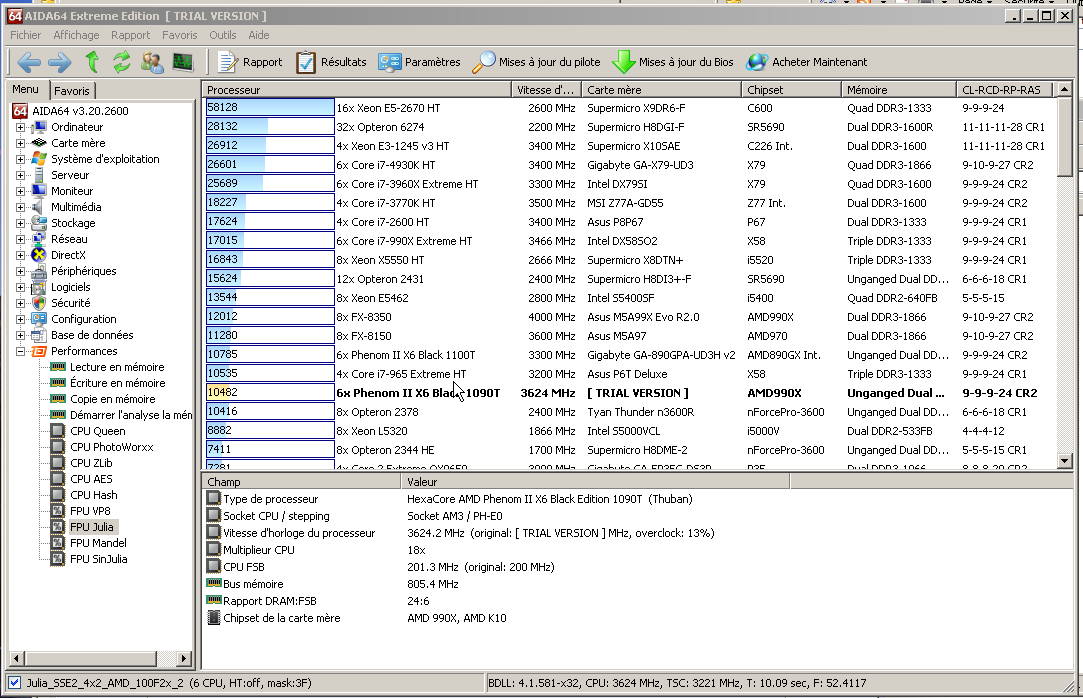Click the Valeur column header
Viewport: 1083px width, 698px height.
click(595, 482)
